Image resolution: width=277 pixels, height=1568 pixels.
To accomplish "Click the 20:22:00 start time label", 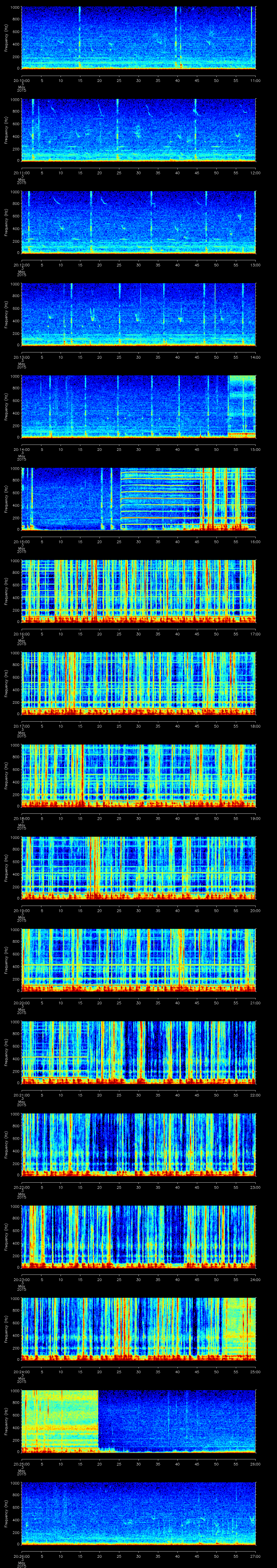I will pyautogui.click(x=21, y=1187).
